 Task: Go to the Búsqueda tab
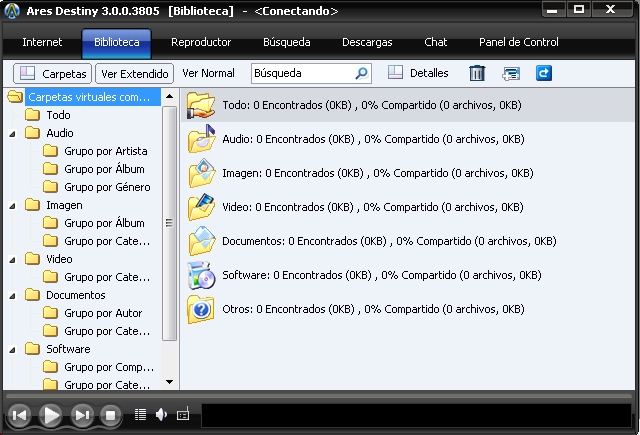pos(287,42)
